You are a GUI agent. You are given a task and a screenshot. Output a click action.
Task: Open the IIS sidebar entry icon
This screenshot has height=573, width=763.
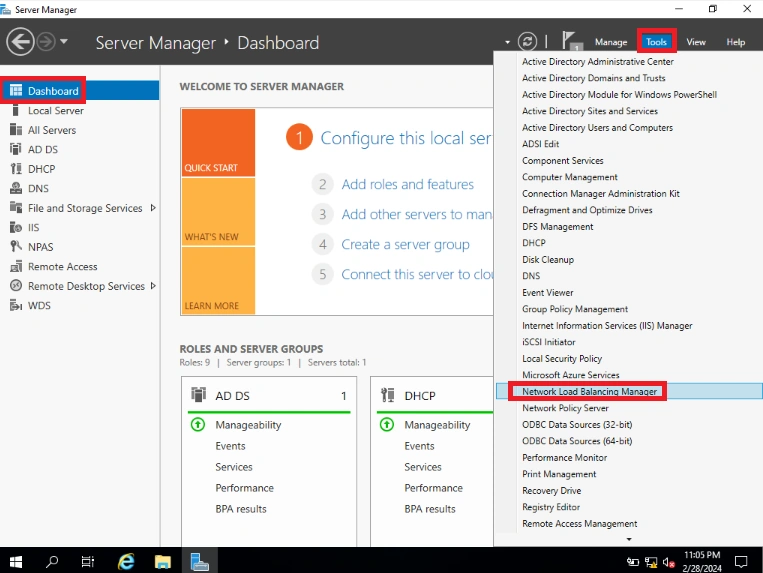[x=16, y=227]
